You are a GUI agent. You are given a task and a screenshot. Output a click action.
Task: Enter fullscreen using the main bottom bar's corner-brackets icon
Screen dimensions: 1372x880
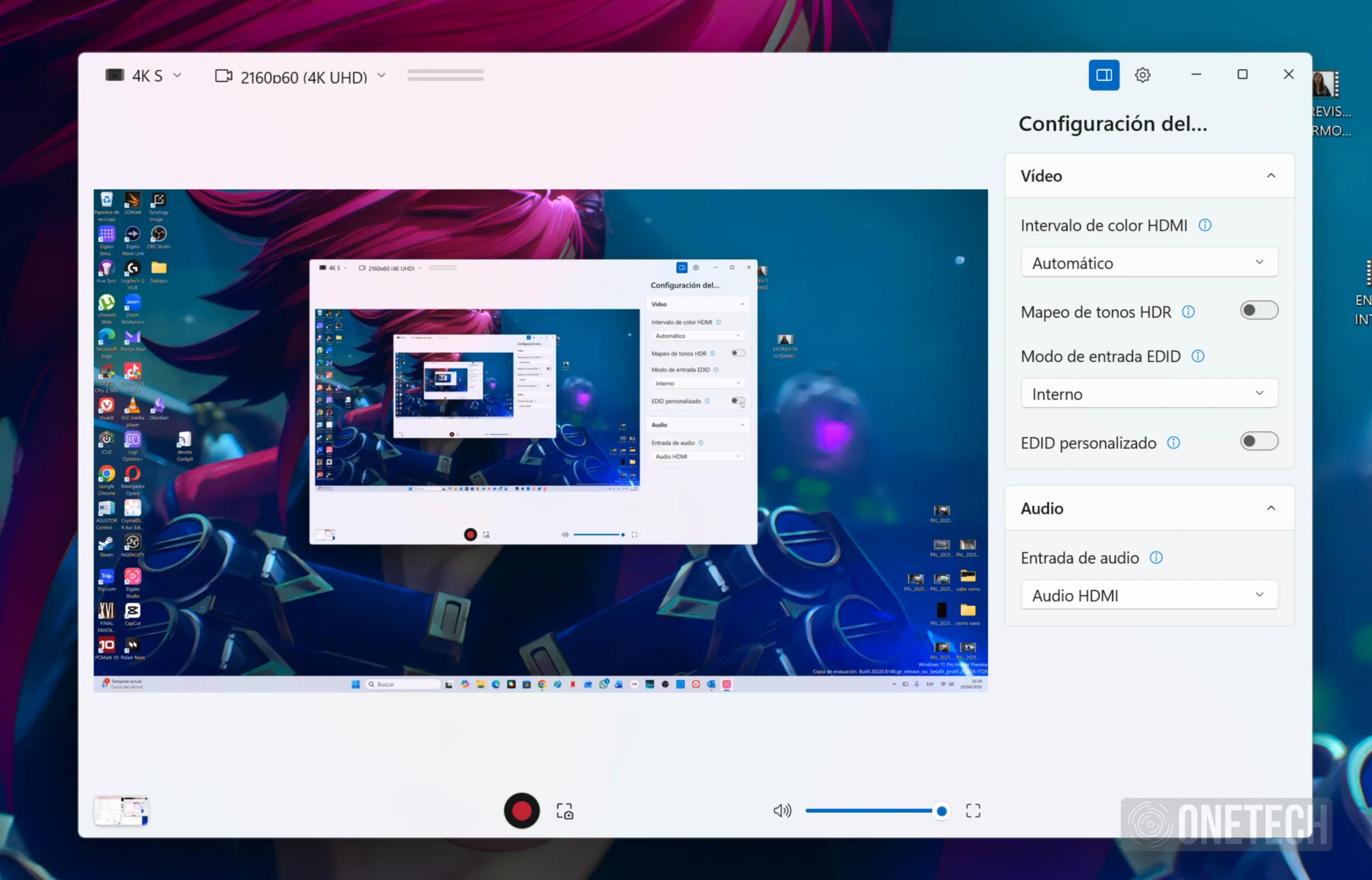click(x=973, y=811)
